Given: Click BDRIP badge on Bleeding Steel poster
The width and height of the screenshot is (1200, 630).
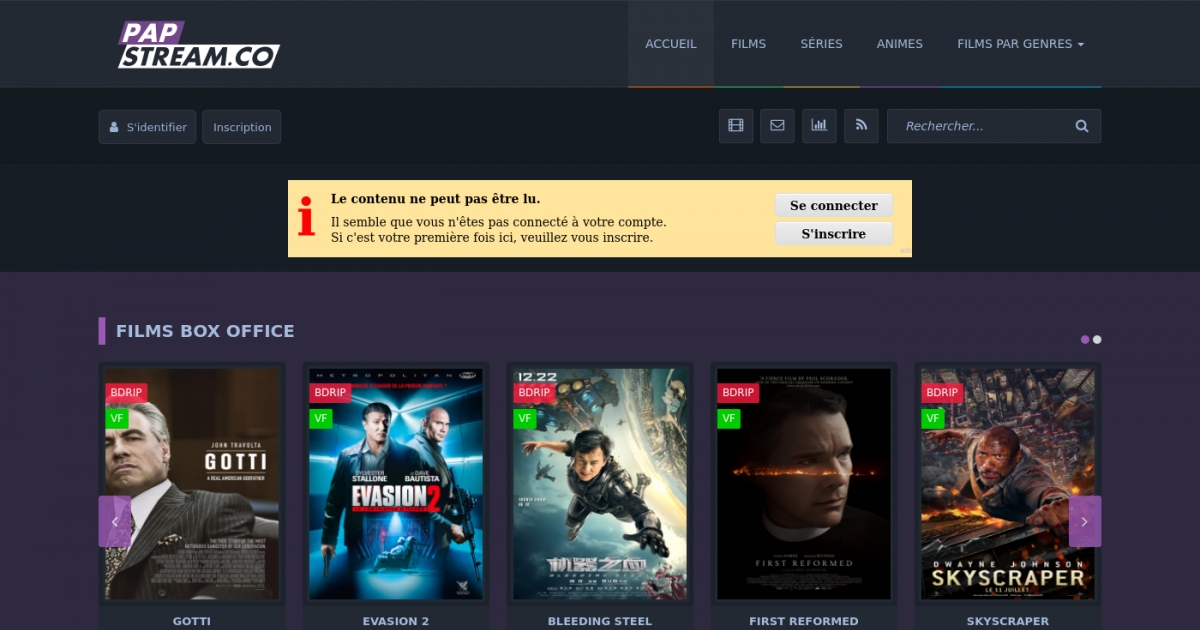Looking at the screenshot, I should [x=534, y=393].
